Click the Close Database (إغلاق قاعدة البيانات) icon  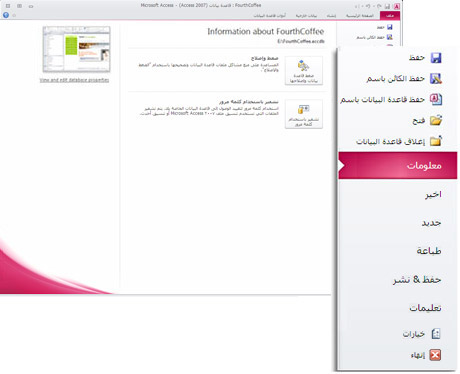click(436, 141)
